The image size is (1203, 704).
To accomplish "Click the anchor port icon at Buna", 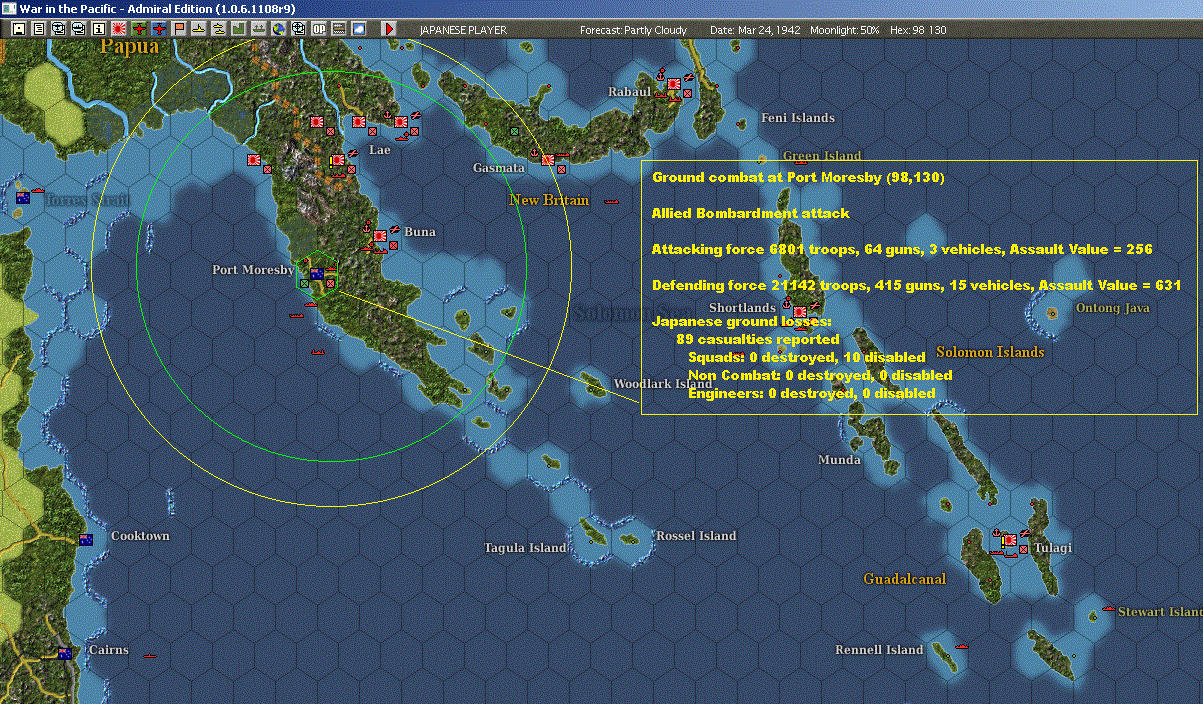I will click(367, 229).
